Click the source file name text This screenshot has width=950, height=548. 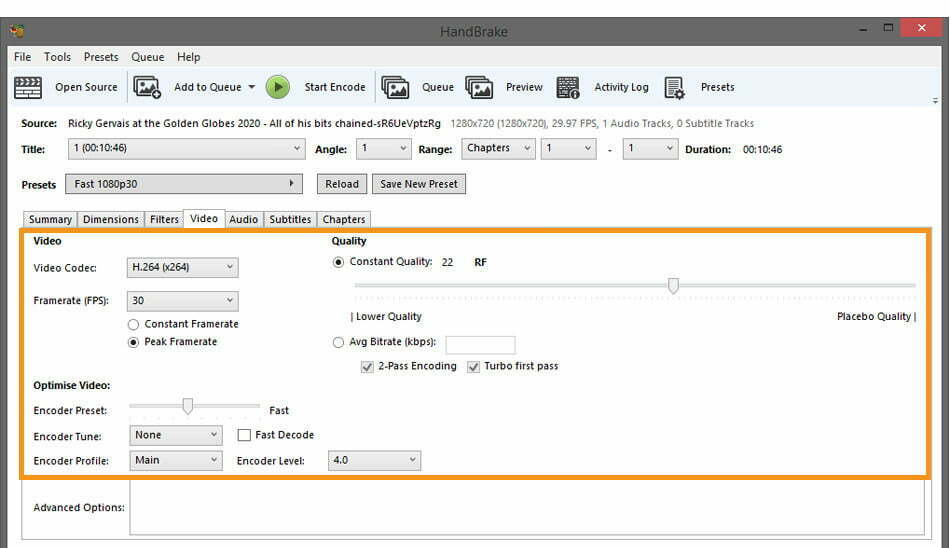tap(254, 124)
